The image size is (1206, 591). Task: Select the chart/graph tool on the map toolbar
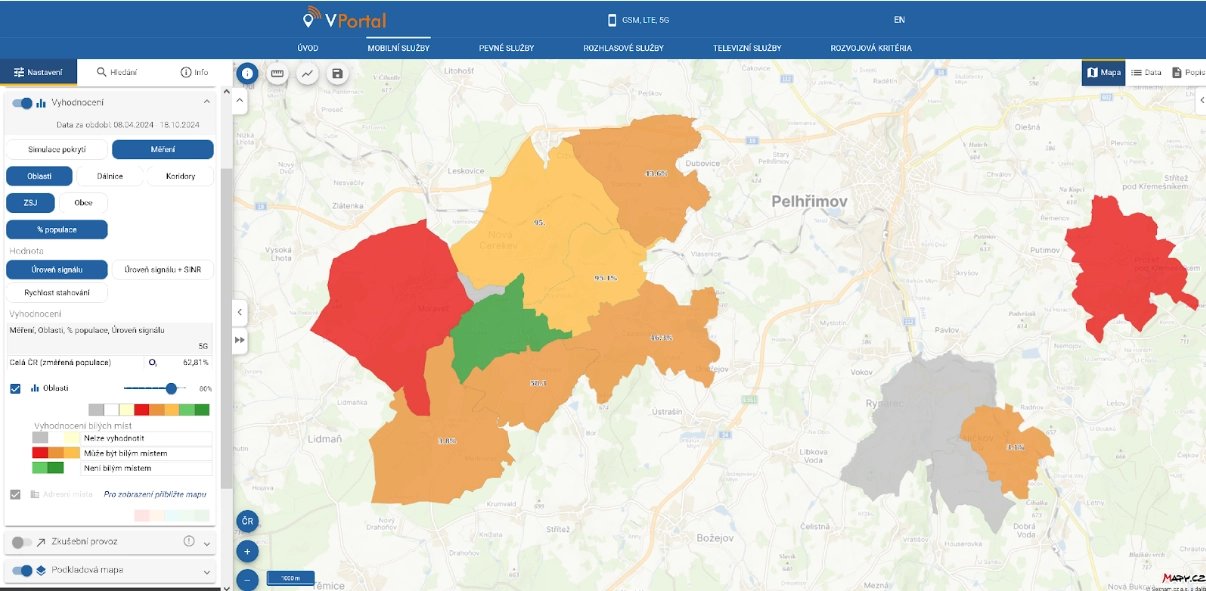[x=305, y=72]
